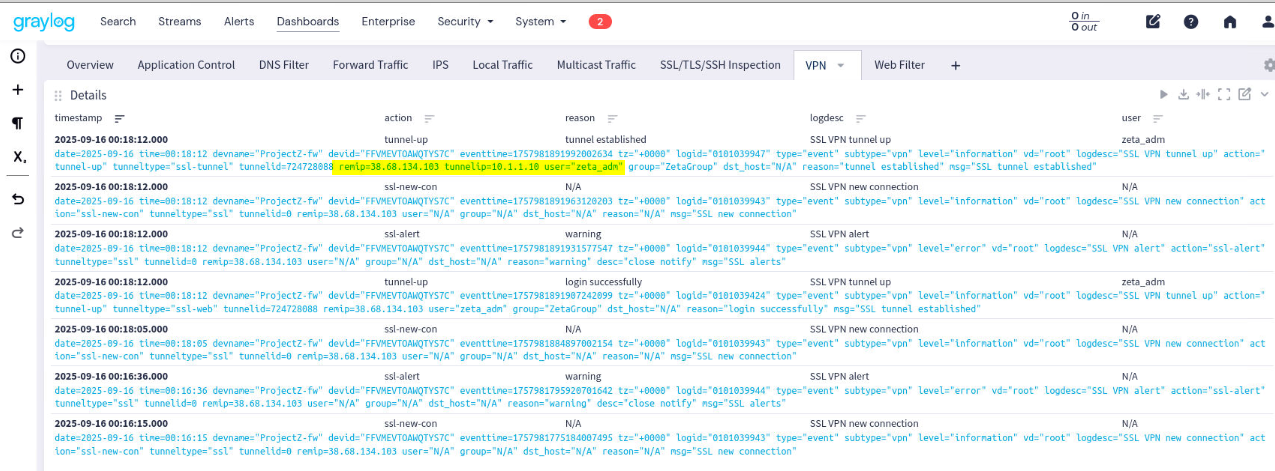
Task: Open the scratchpad edit icon in the top bar
Action: tap(1153, 21)
